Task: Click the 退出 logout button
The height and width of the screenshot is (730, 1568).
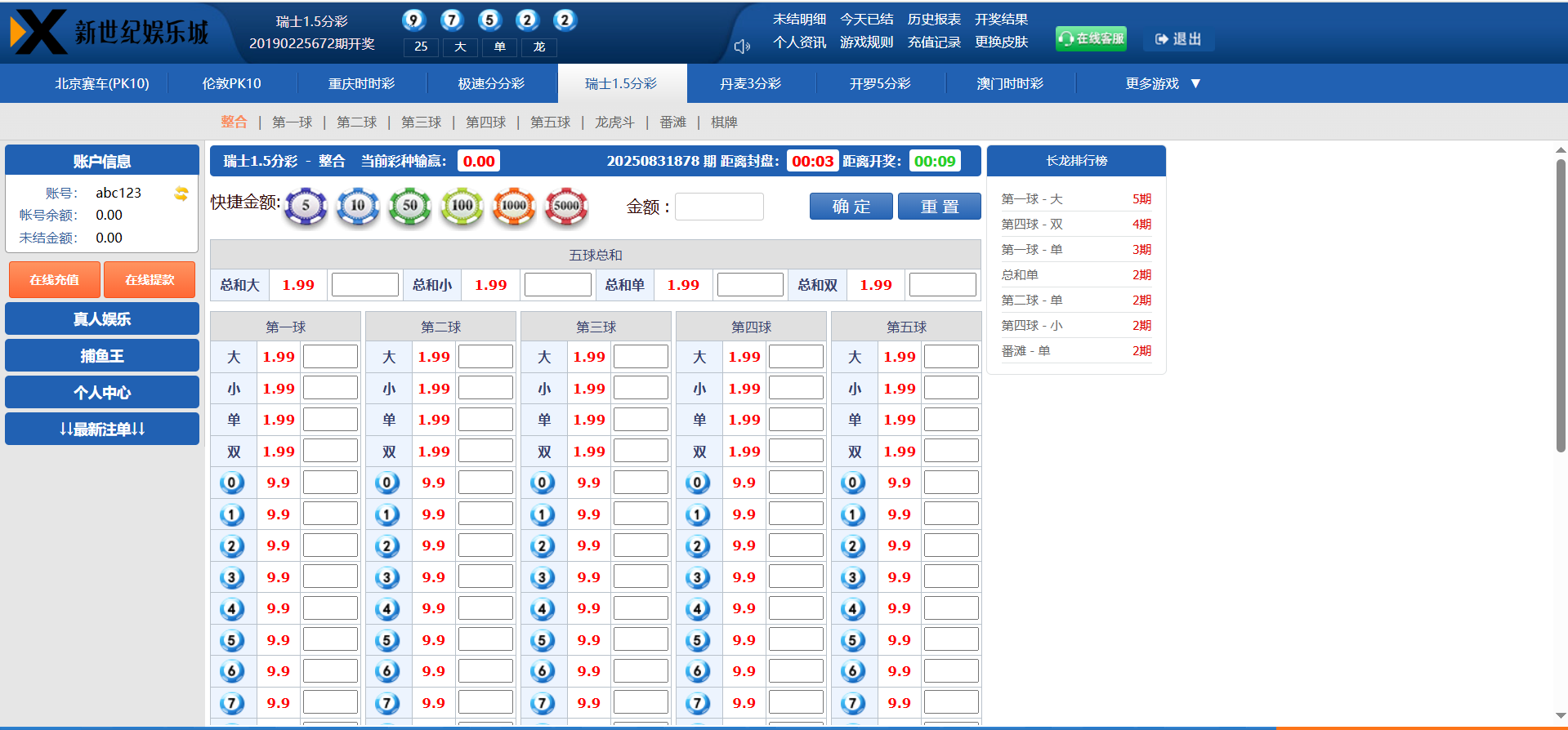Action: [1178, 39]
